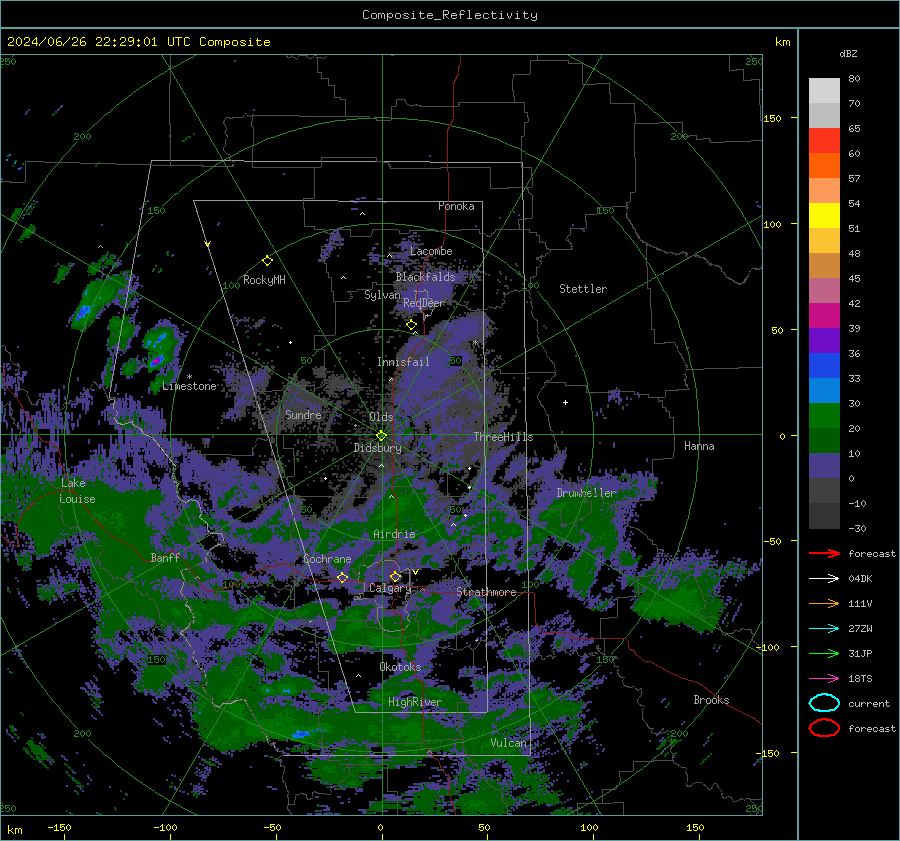The image size is (900, 841).
Task: Click the yellow diamond marker below Cochrane
Action: point(342,577)
